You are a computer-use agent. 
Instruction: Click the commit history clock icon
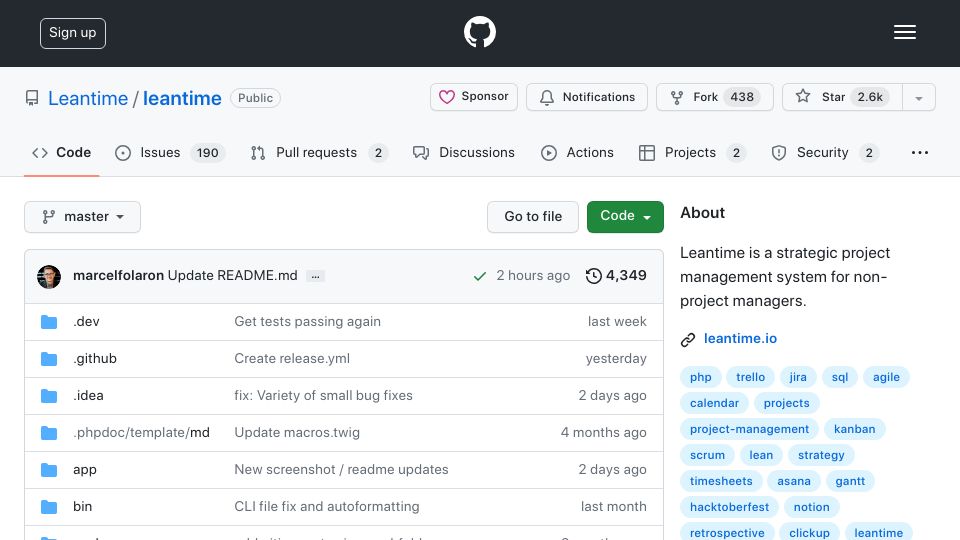[x=593, y=276]
